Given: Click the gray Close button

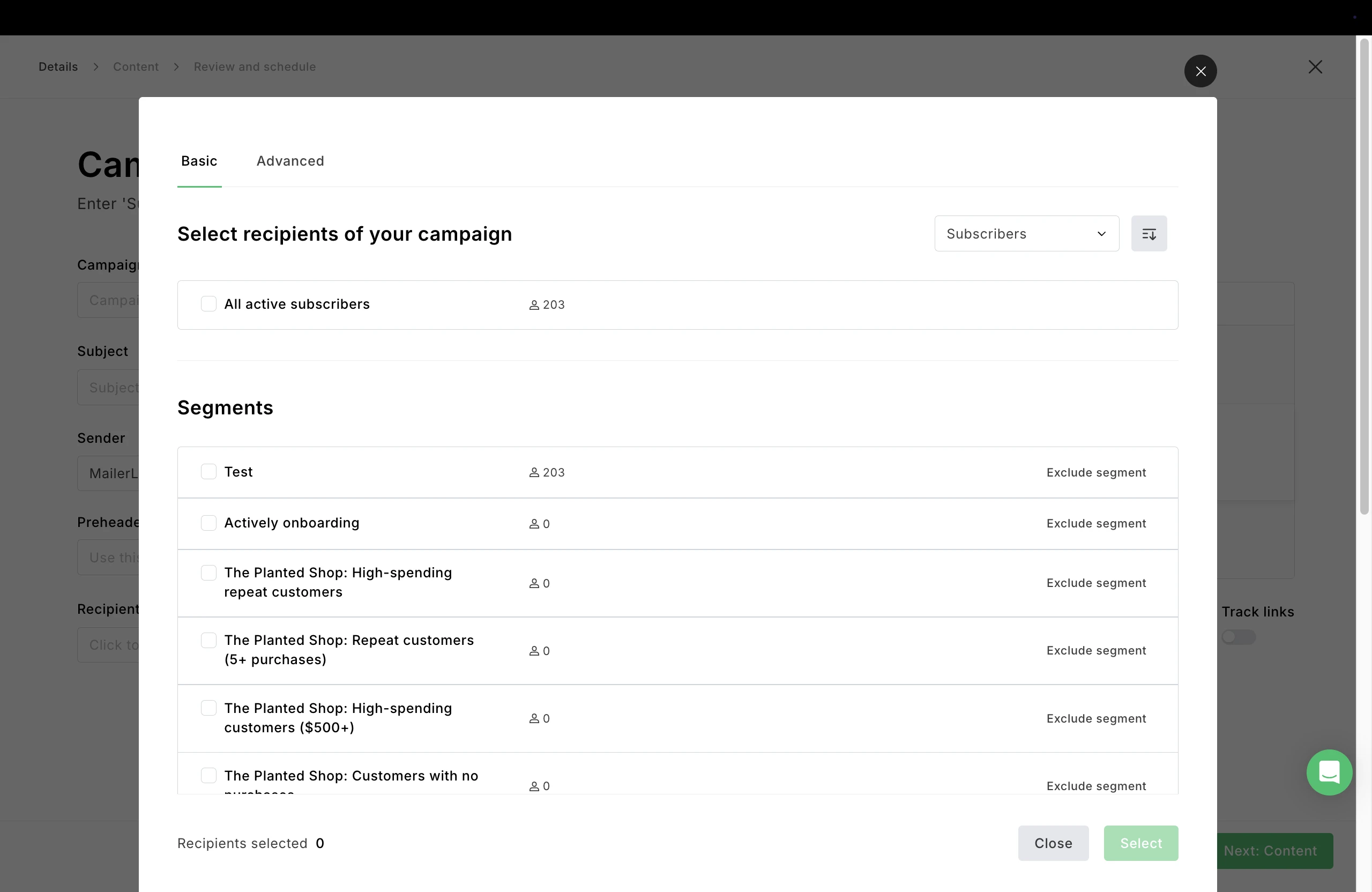Looking at the screenshot, I should coord(1053,843).
